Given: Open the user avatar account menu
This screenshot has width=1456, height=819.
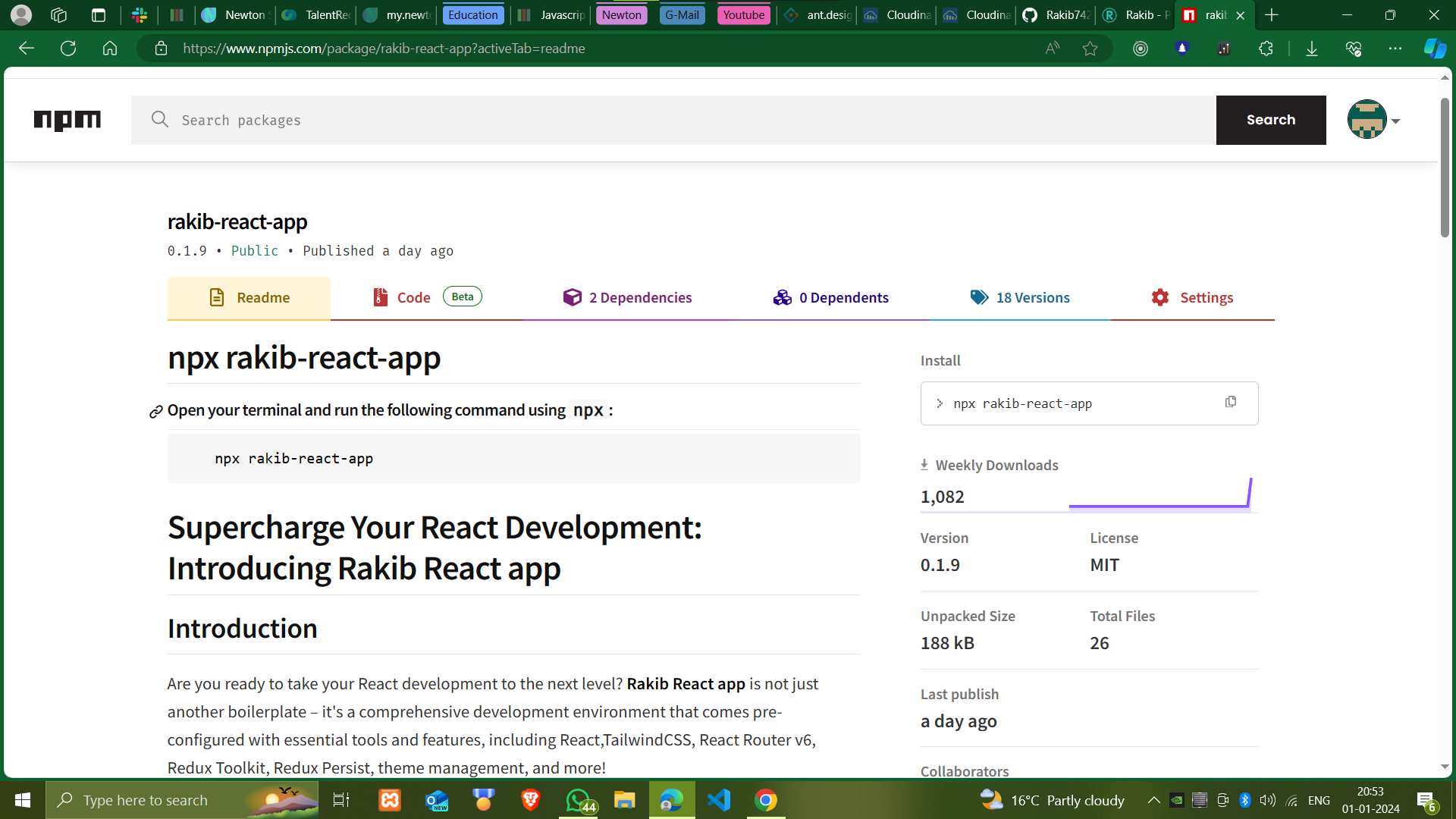Looking at the screenshot, I should coord(1373,120).
